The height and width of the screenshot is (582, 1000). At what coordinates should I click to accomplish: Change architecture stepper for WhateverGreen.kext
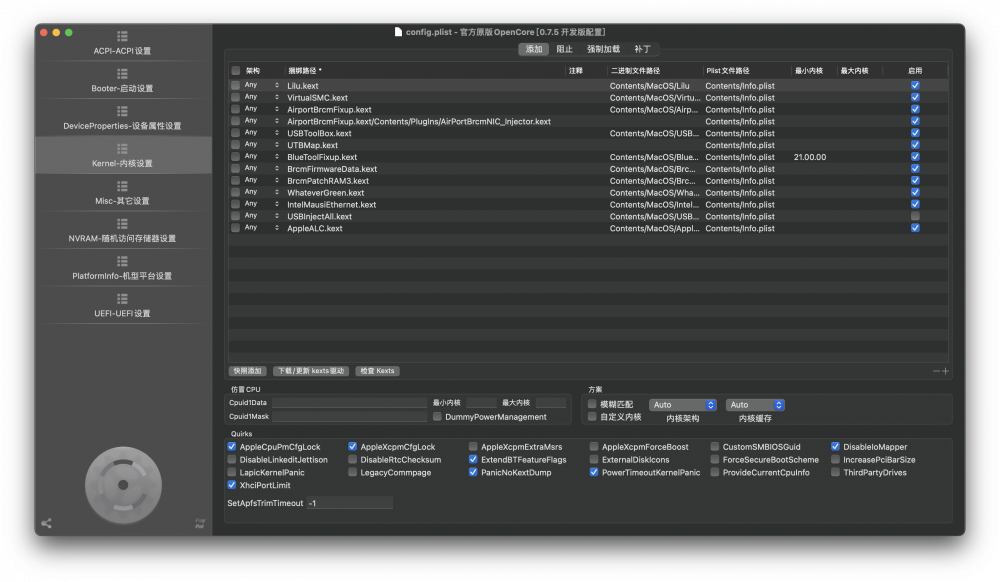(277, 193)
